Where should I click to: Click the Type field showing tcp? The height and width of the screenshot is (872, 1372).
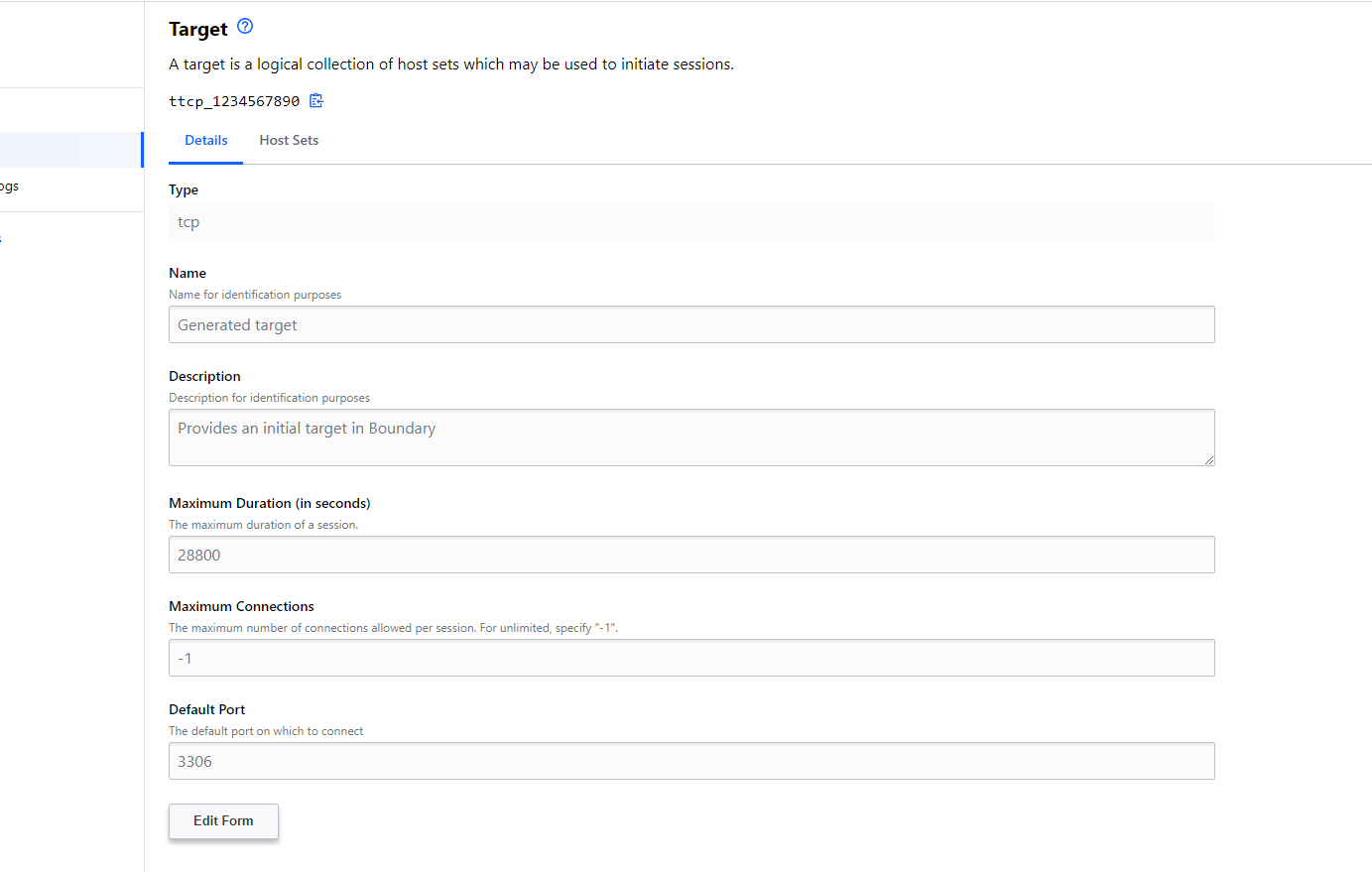click(690, 222)
